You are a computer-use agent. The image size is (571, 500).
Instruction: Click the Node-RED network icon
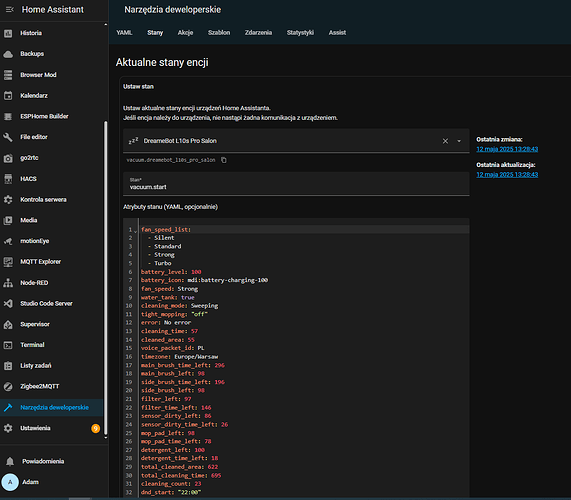tap(8, 283)
